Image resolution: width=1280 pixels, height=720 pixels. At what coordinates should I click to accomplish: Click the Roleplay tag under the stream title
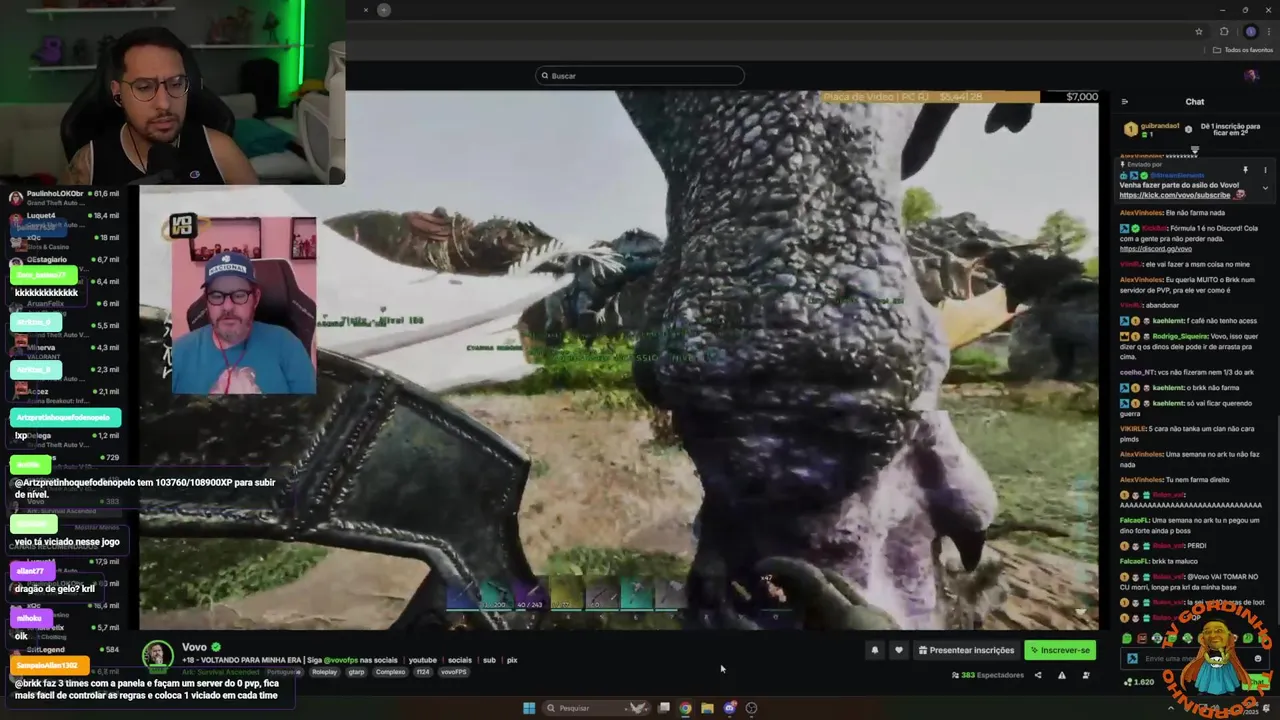tap(324, 672)
